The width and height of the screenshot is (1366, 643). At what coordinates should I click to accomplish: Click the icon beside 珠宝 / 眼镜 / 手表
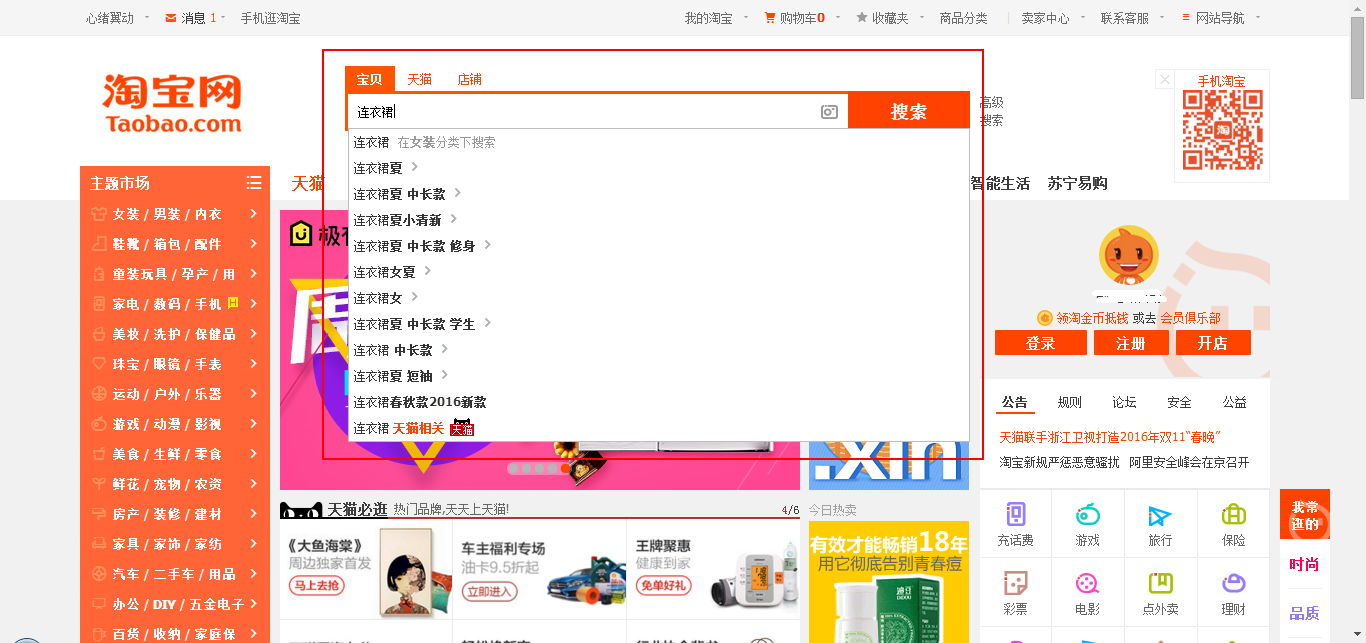coord(99,364)
